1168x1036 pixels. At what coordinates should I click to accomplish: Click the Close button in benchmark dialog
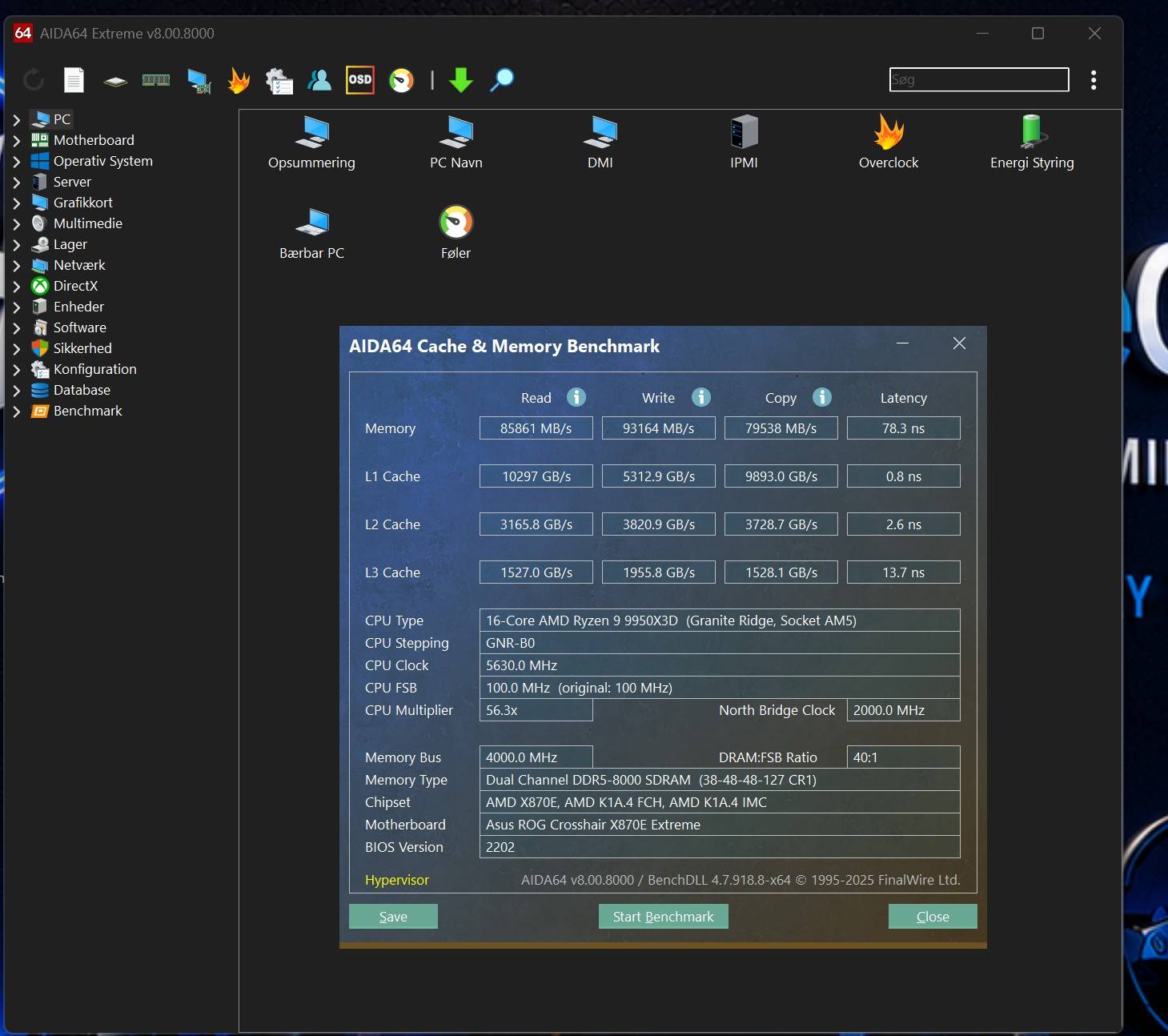click(933, 917)
